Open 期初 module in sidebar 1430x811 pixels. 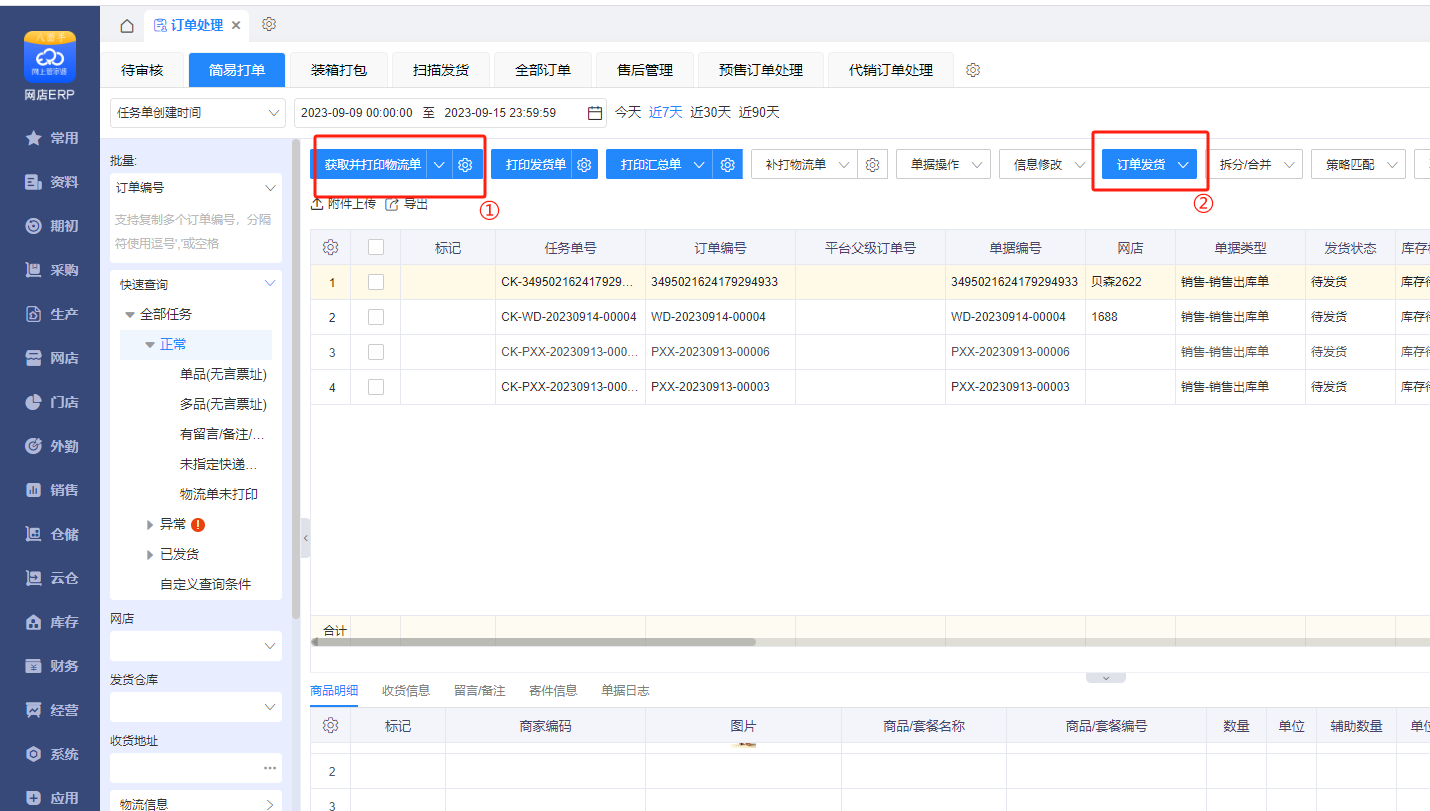[51, 226]
